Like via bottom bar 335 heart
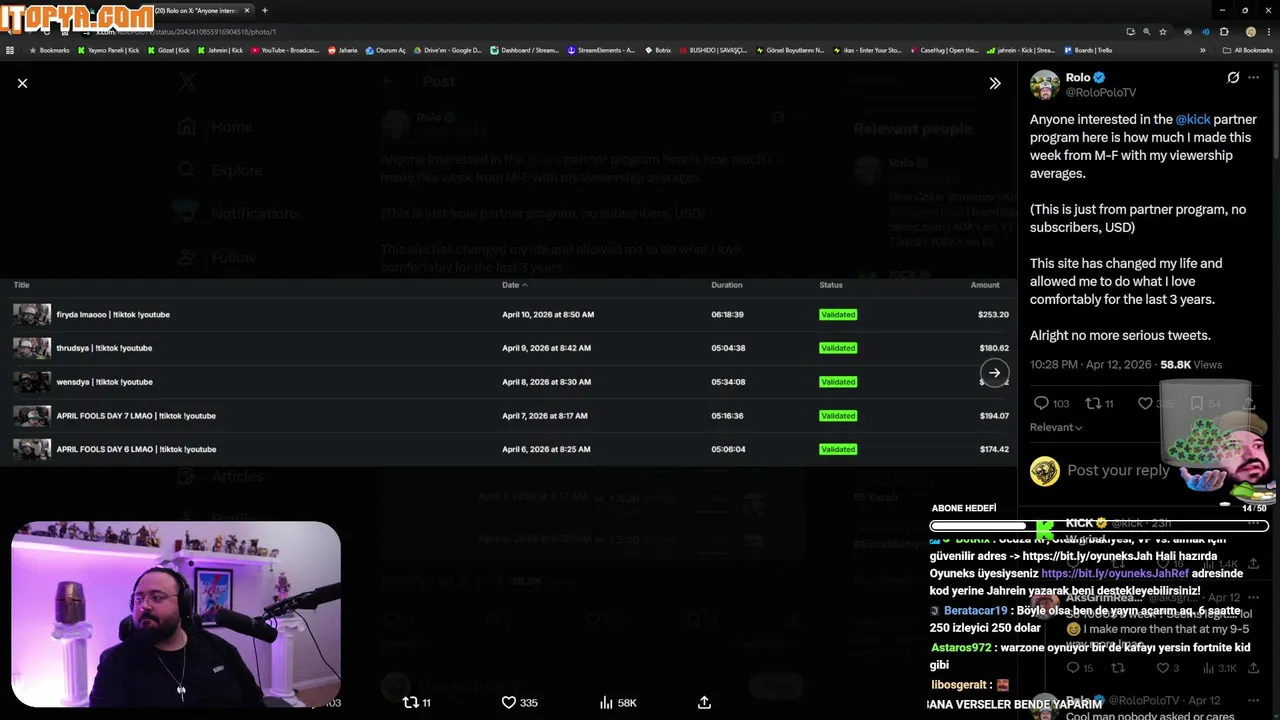This screenshot has height=720, width=1280. point(519,703)
